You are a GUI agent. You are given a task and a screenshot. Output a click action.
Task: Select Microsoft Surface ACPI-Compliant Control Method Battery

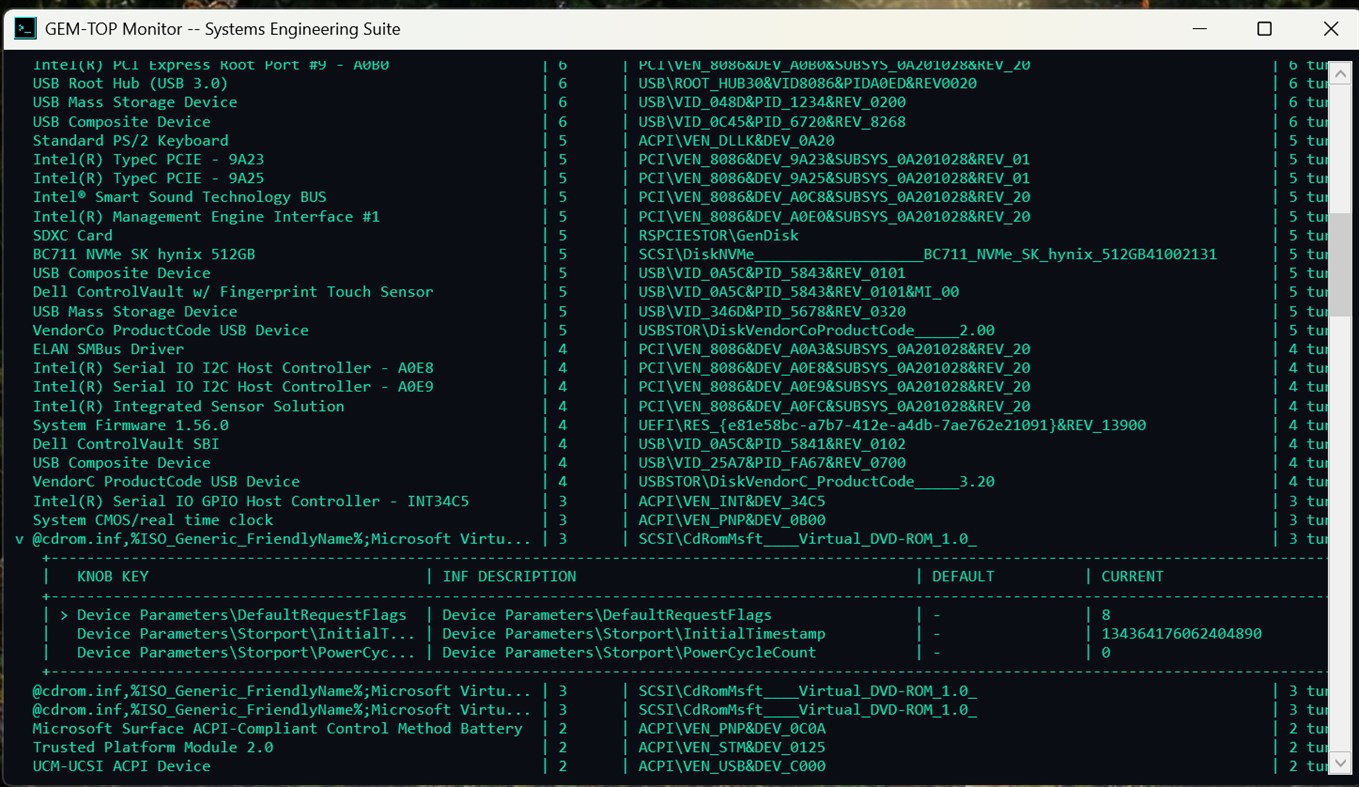pyautogui.click(x=277, y=729)
